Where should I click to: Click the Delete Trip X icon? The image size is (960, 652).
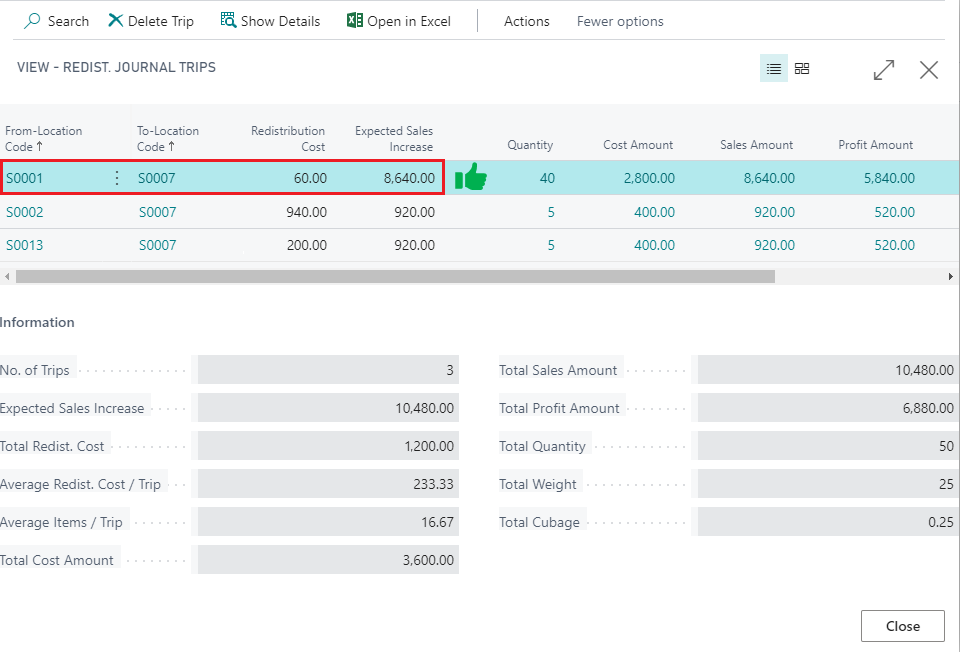point(116,21)
